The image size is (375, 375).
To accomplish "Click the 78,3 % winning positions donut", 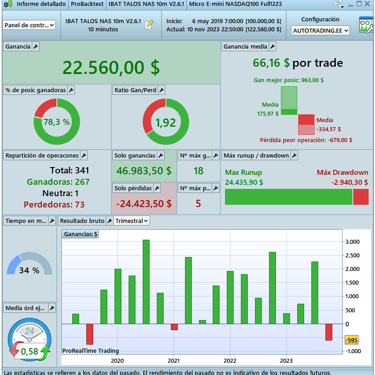I will tap(57, 122).
